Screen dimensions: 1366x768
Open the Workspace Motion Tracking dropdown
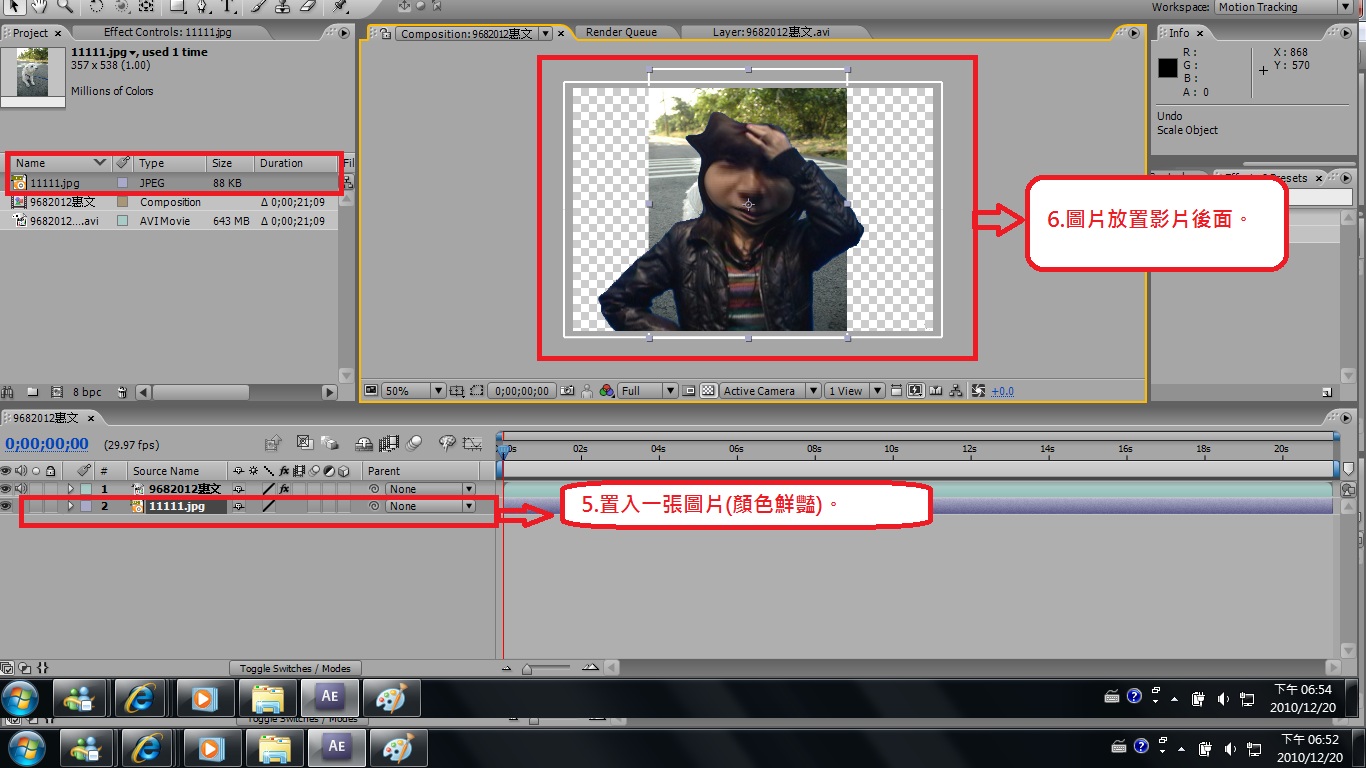pos(1284,7)
